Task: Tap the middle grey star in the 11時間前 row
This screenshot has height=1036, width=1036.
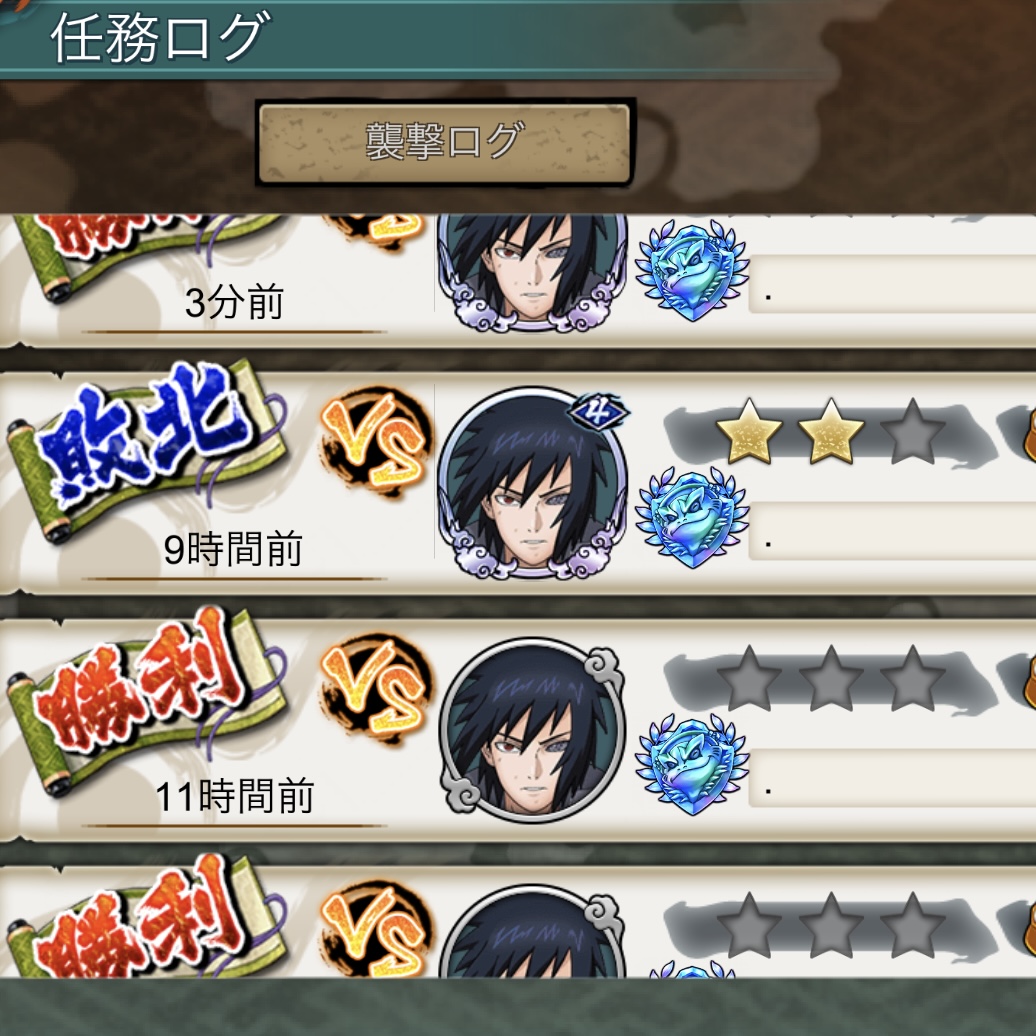Action: (831, 679)
